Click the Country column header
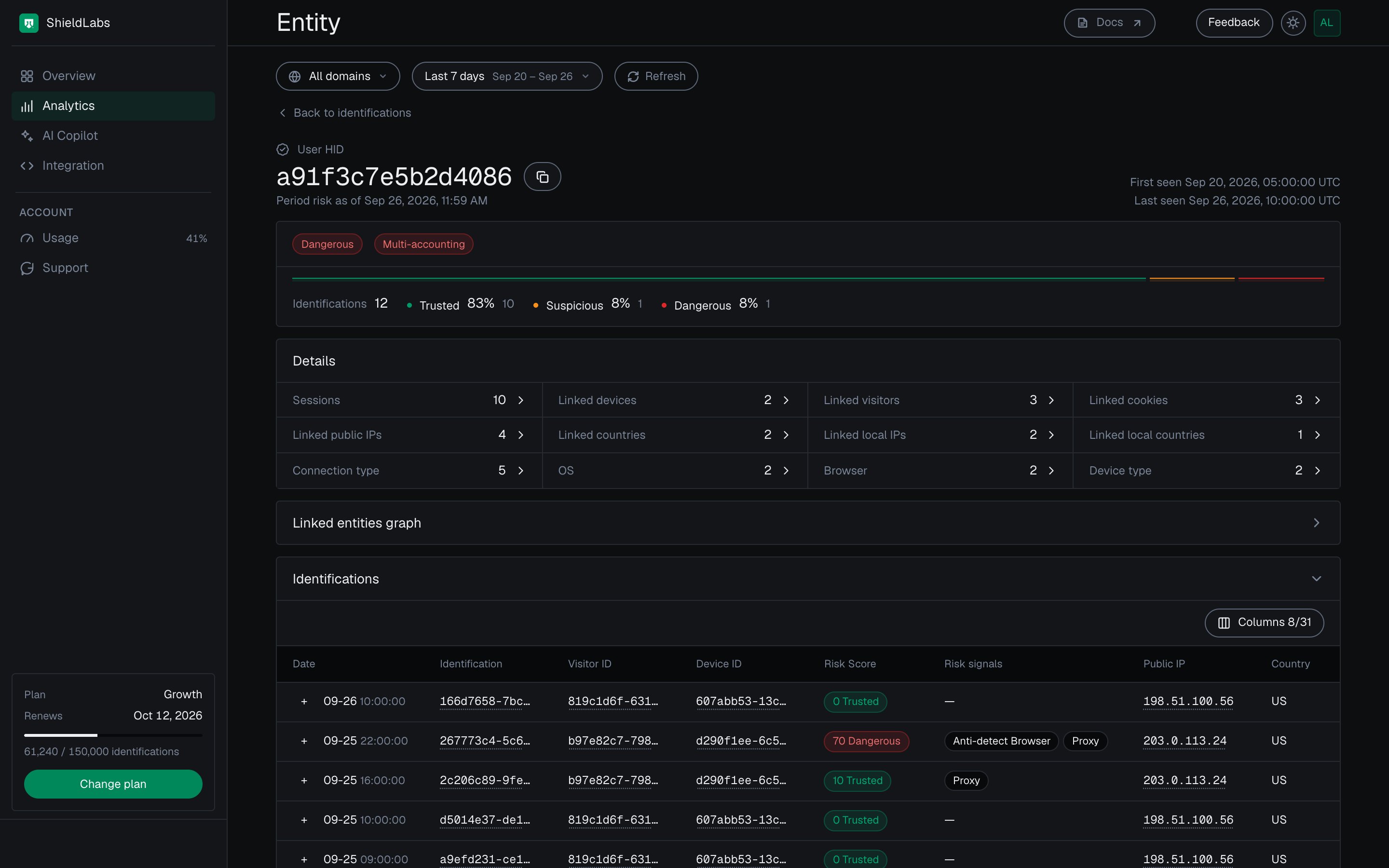Viewport: 1389px width, 868px height. (x=1290, y=664)
